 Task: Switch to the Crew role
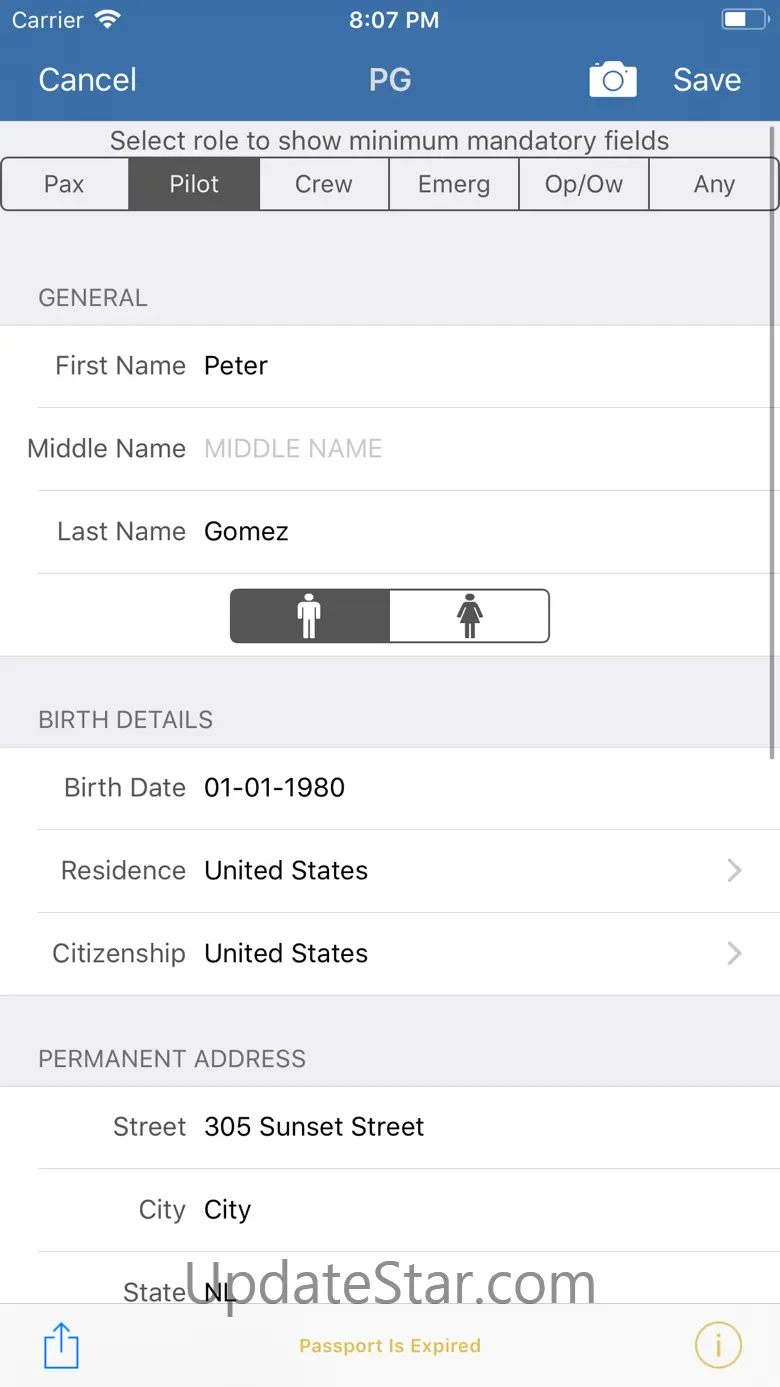pyautogui.click(x=324, y=184)
